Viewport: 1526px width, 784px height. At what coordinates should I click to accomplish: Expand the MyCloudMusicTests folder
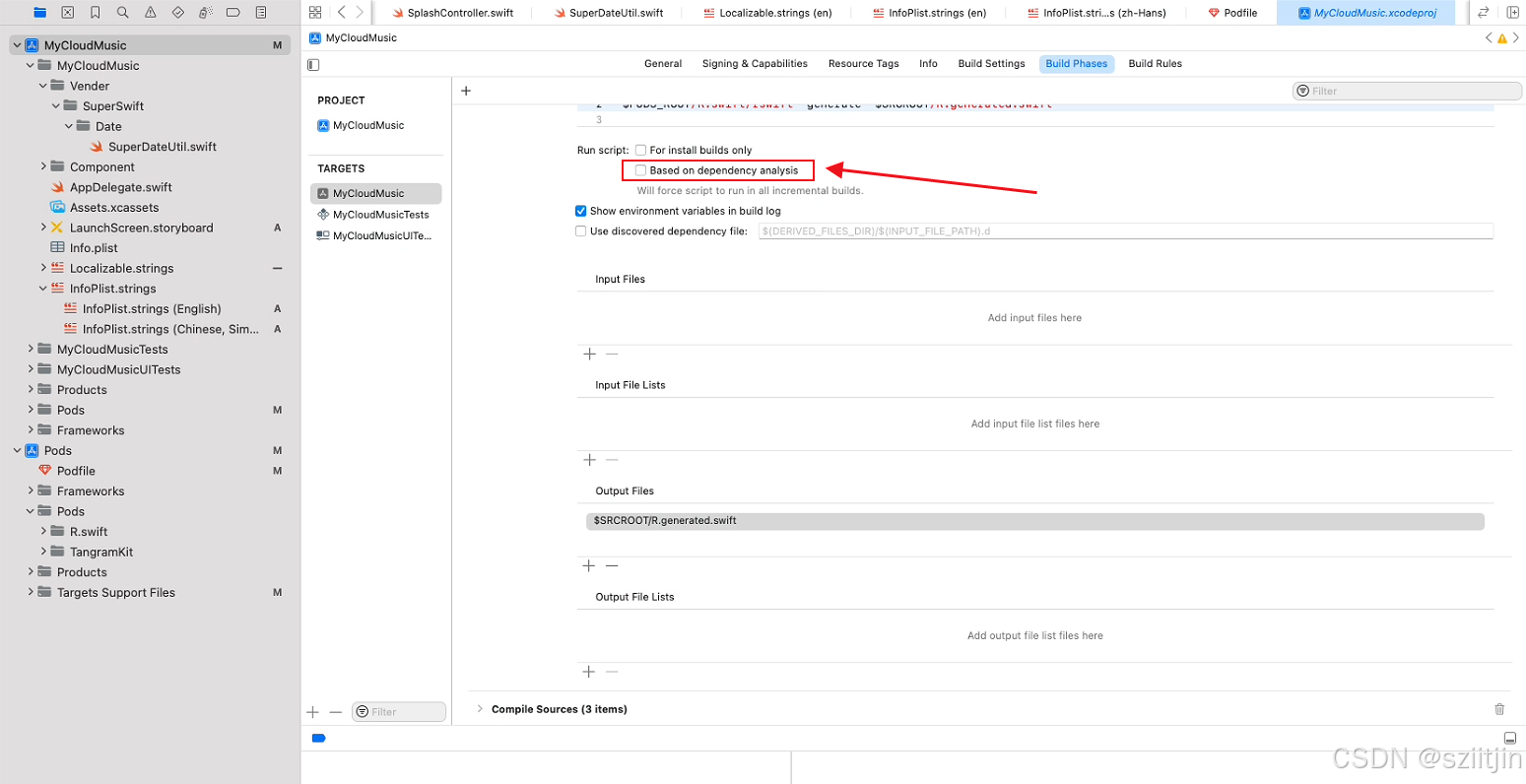pyautogui.click(x=31, y=349)
